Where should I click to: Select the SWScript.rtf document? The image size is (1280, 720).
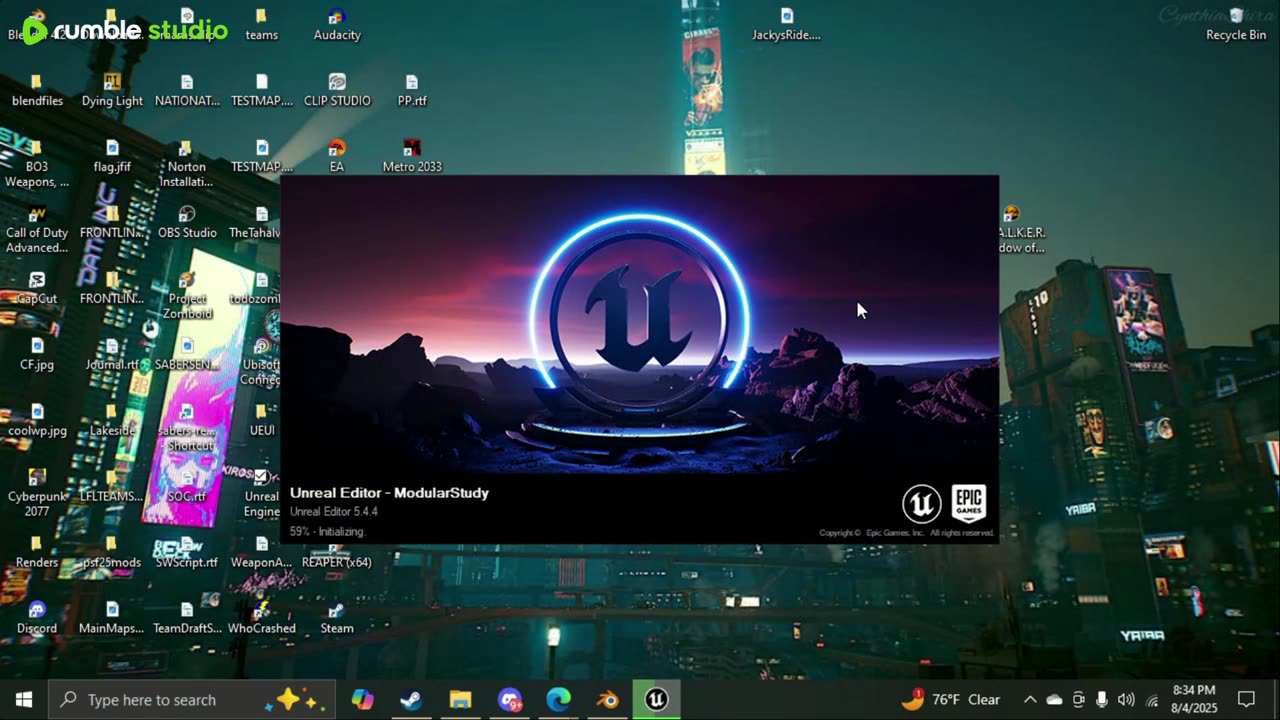click(187, 553)
